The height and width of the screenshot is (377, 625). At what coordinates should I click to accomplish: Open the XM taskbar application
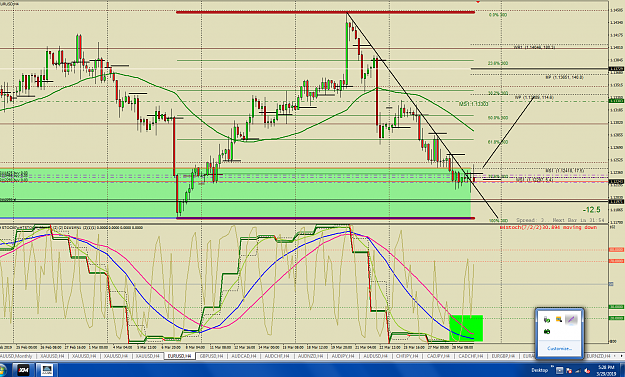[x=25, y=370]
